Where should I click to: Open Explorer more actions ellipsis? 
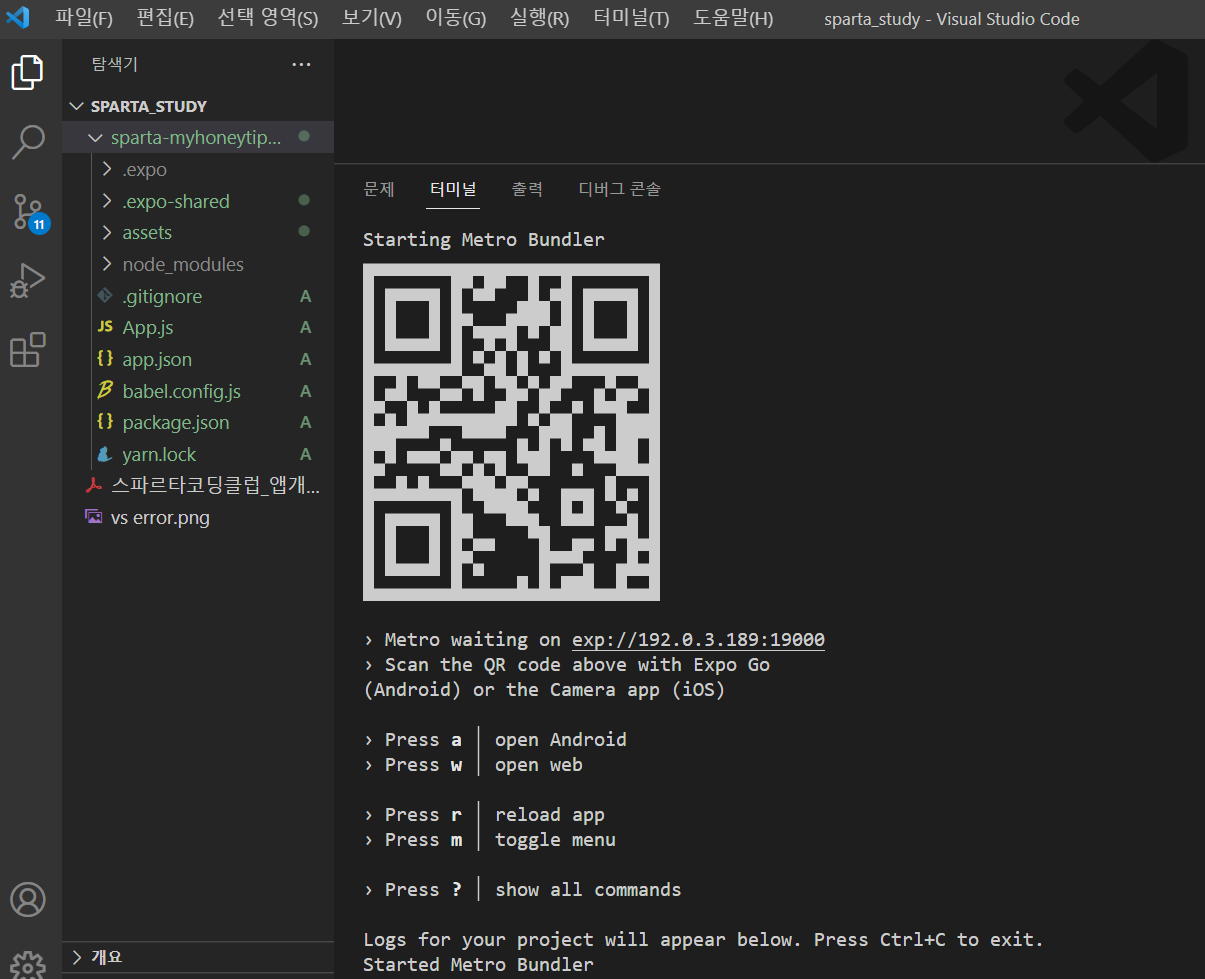coord(301,65)
